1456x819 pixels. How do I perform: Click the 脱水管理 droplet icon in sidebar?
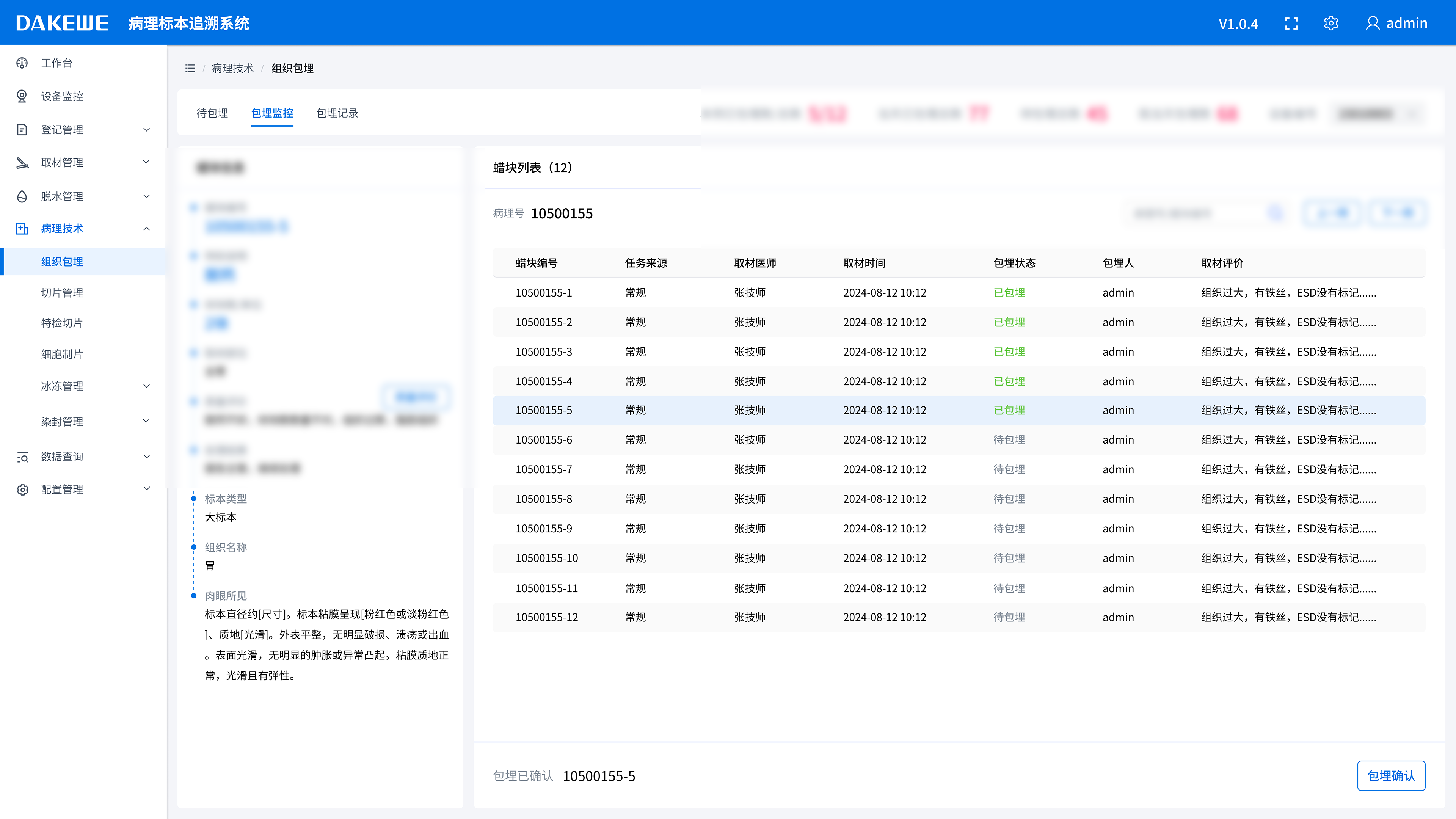(x=22, y=196)
